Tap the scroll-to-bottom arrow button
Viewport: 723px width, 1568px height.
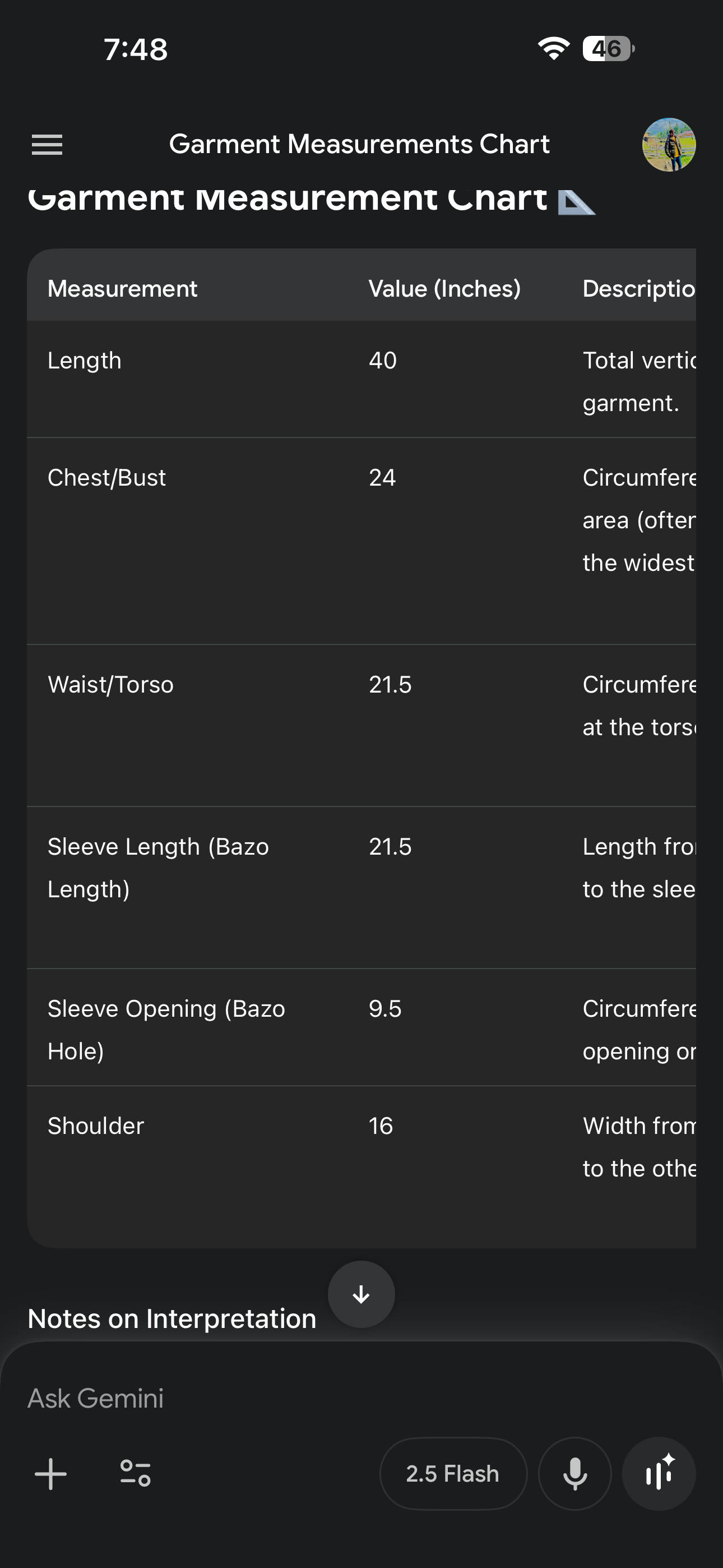coord(361,1293)
